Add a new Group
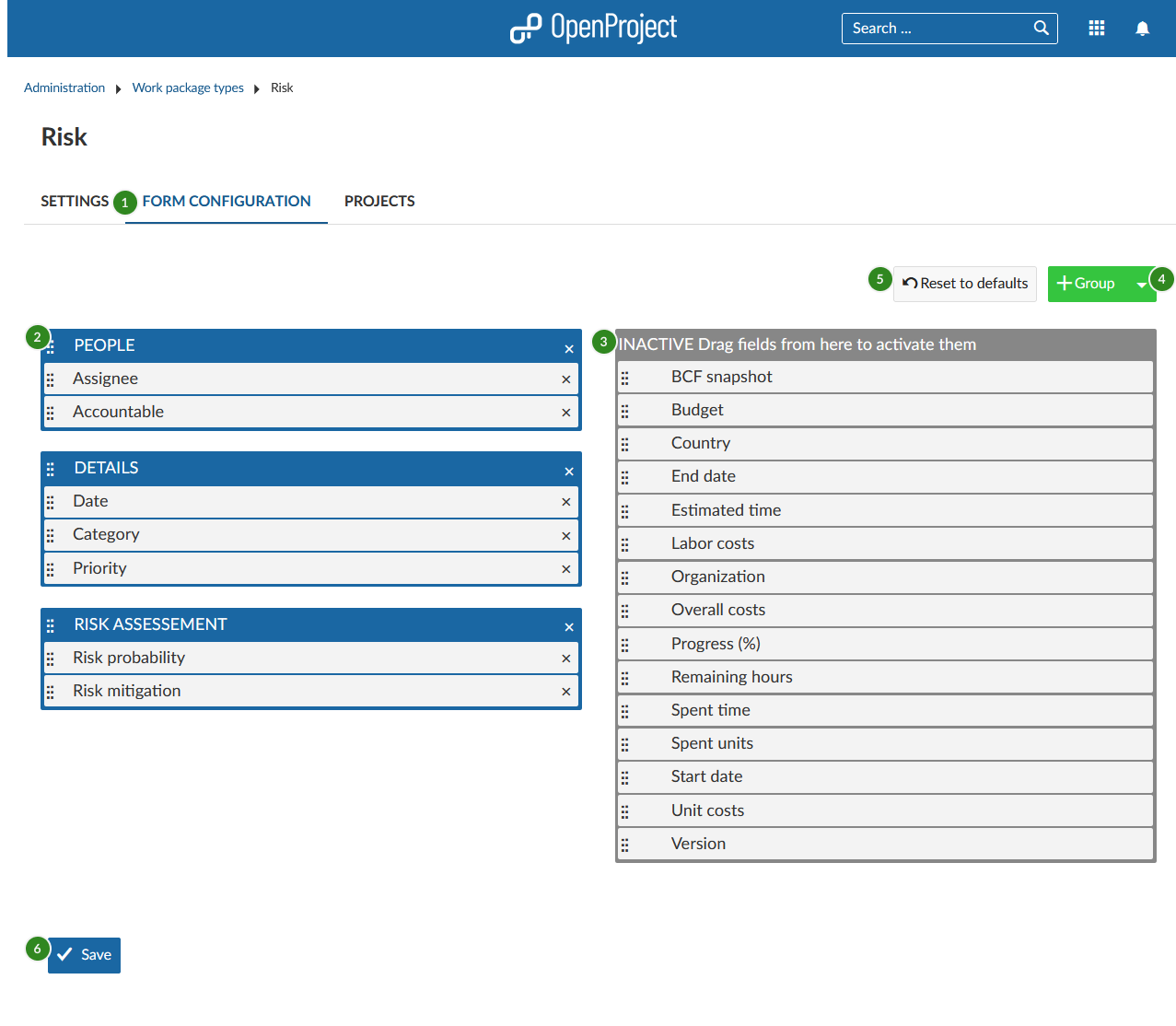 [1087, 284]
